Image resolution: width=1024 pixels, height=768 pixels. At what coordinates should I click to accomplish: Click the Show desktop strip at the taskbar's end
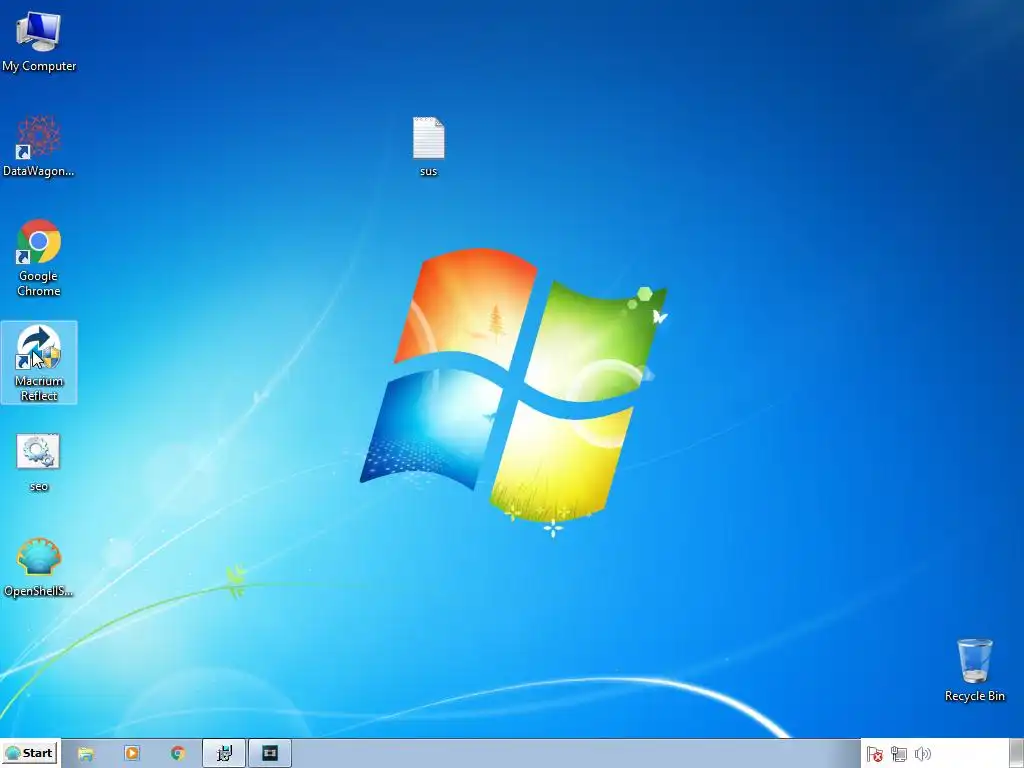tap(1017, 754)
